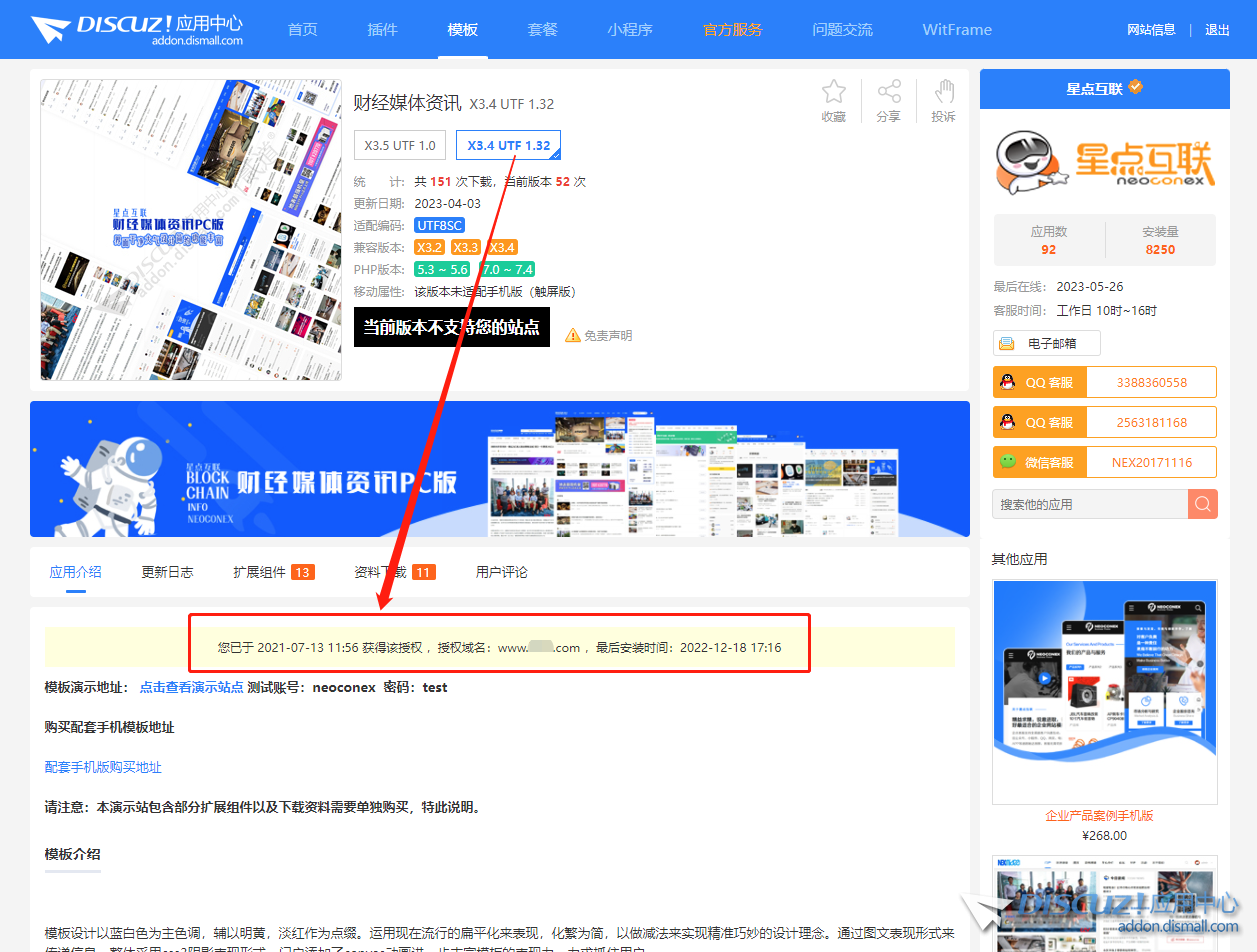1257x952 pixels.
Task: Click the QQ penguin icon for 2563181168
Action: click(x=1007, y=422)
